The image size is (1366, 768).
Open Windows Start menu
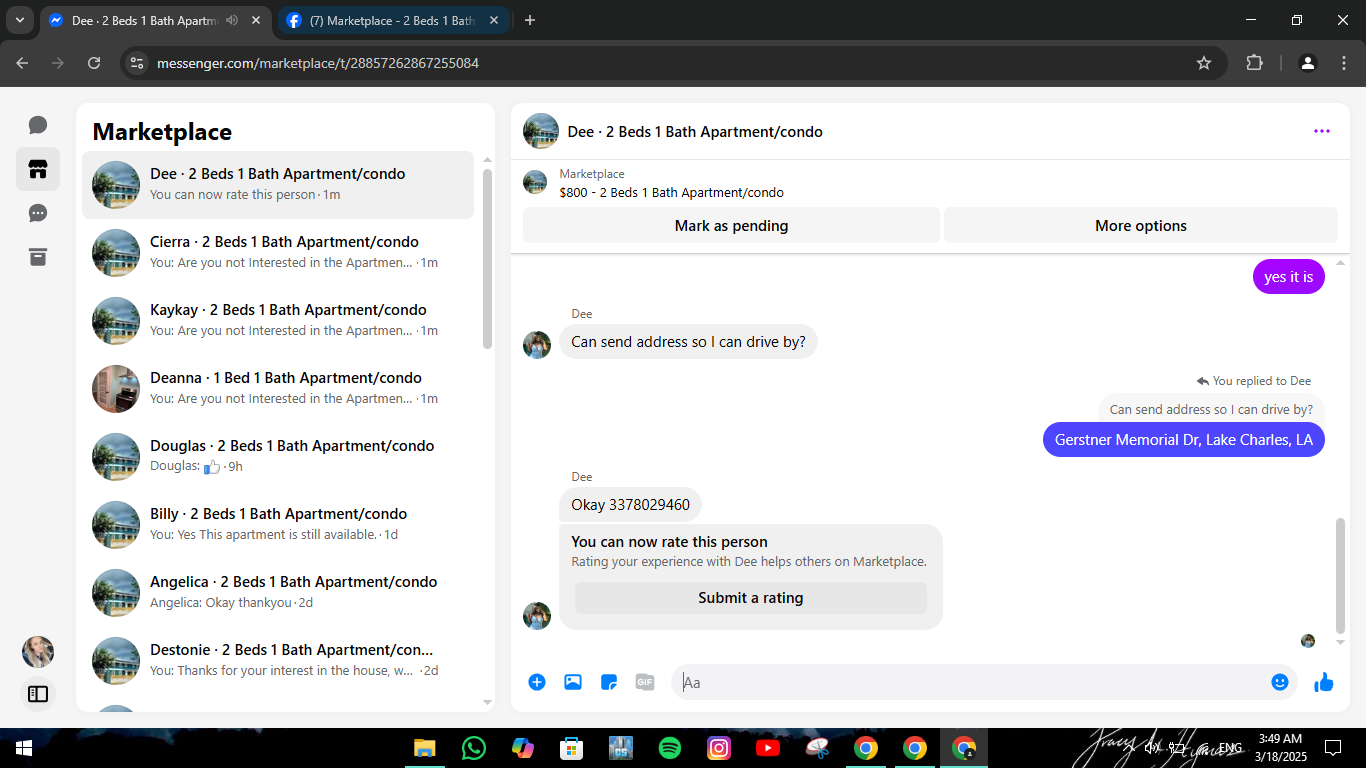(24, 747)
